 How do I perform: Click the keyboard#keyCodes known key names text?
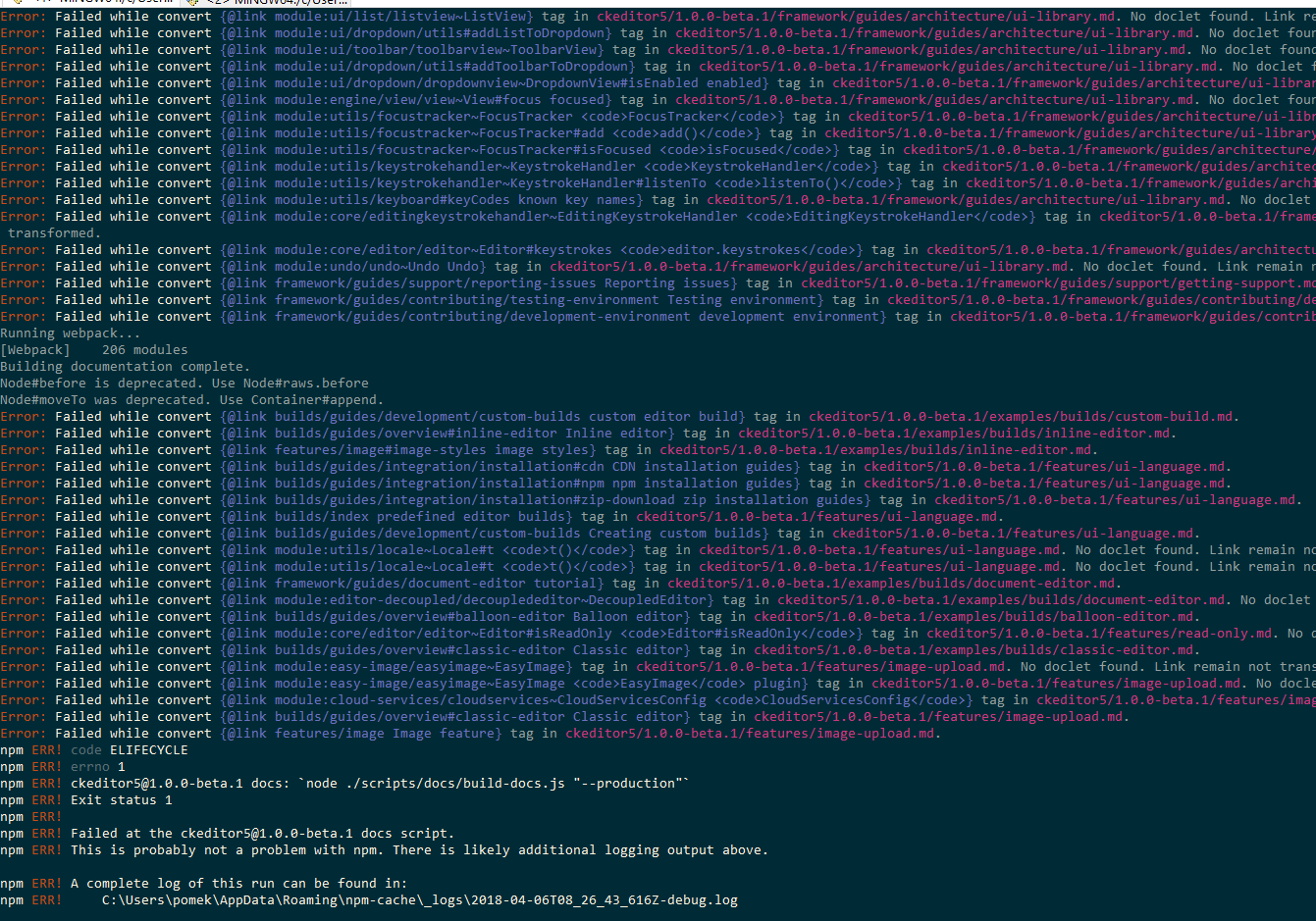(432, 200)
